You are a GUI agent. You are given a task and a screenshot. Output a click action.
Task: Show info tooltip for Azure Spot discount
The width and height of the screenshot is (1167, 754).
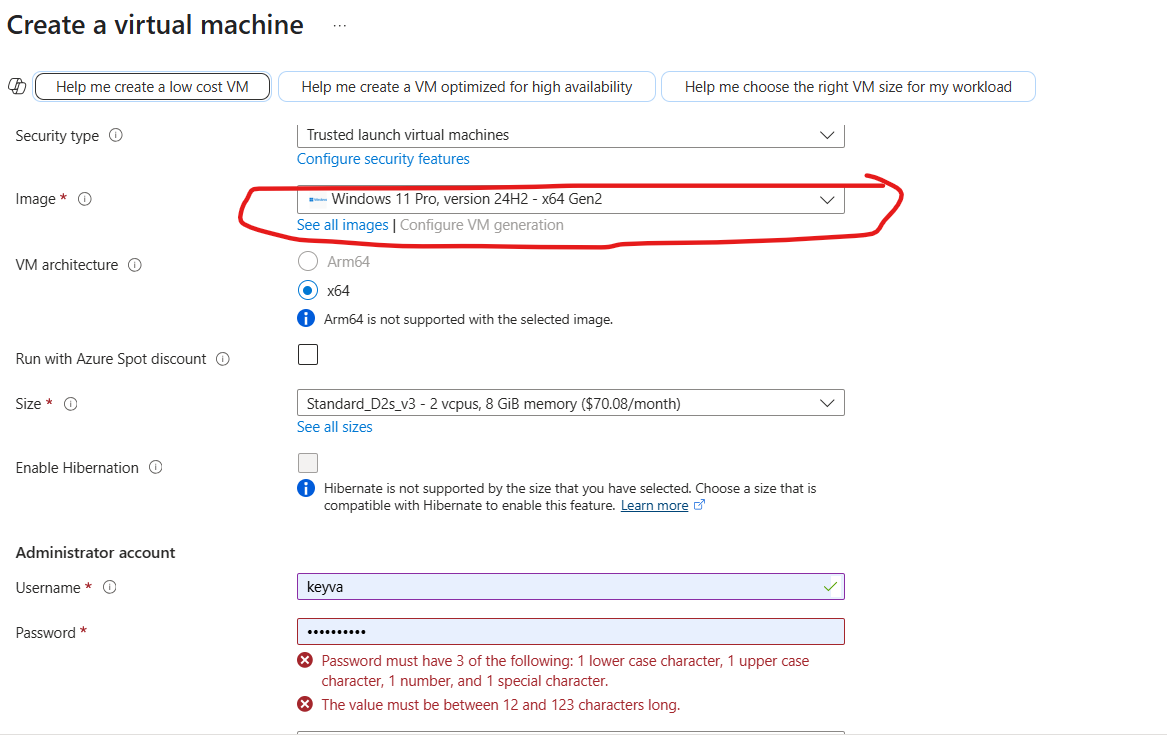[223, 359]
